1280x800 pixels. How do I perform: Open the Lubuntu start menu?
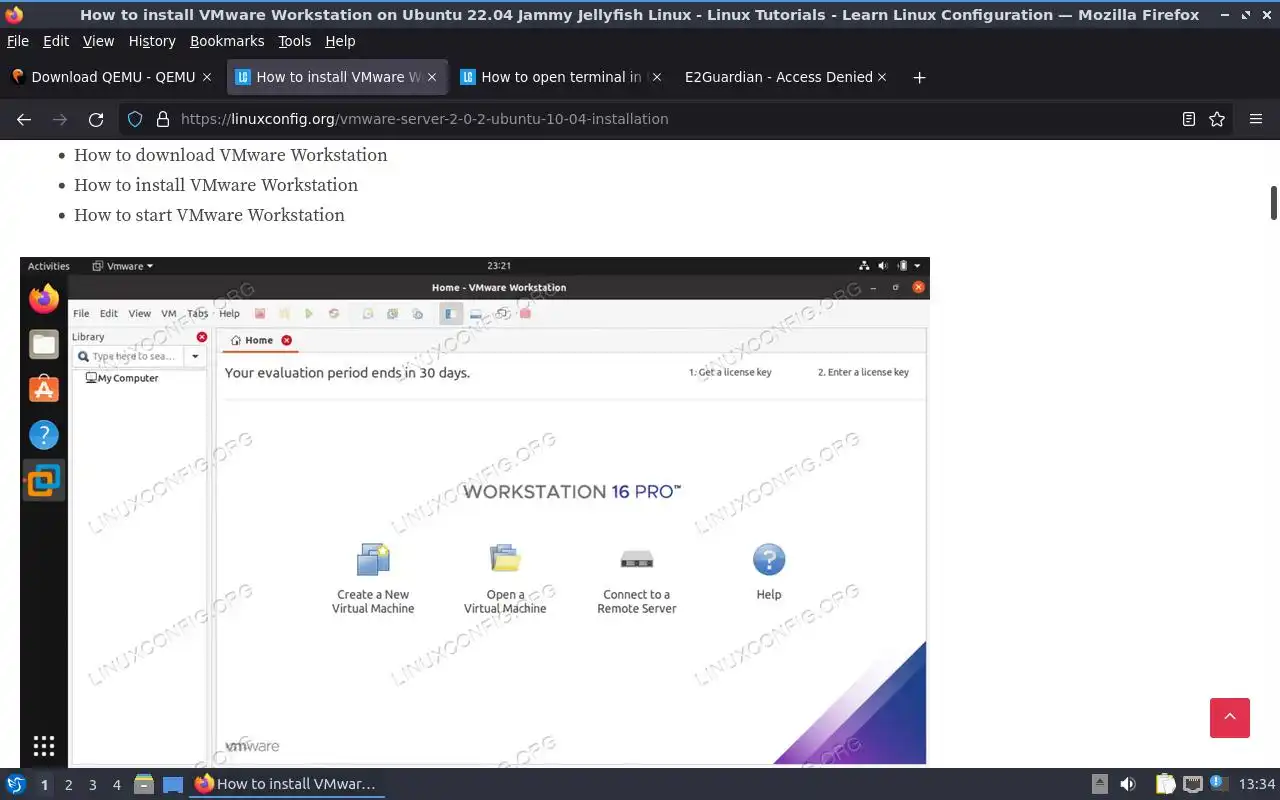pyautogui.click(x=16, y=784)
